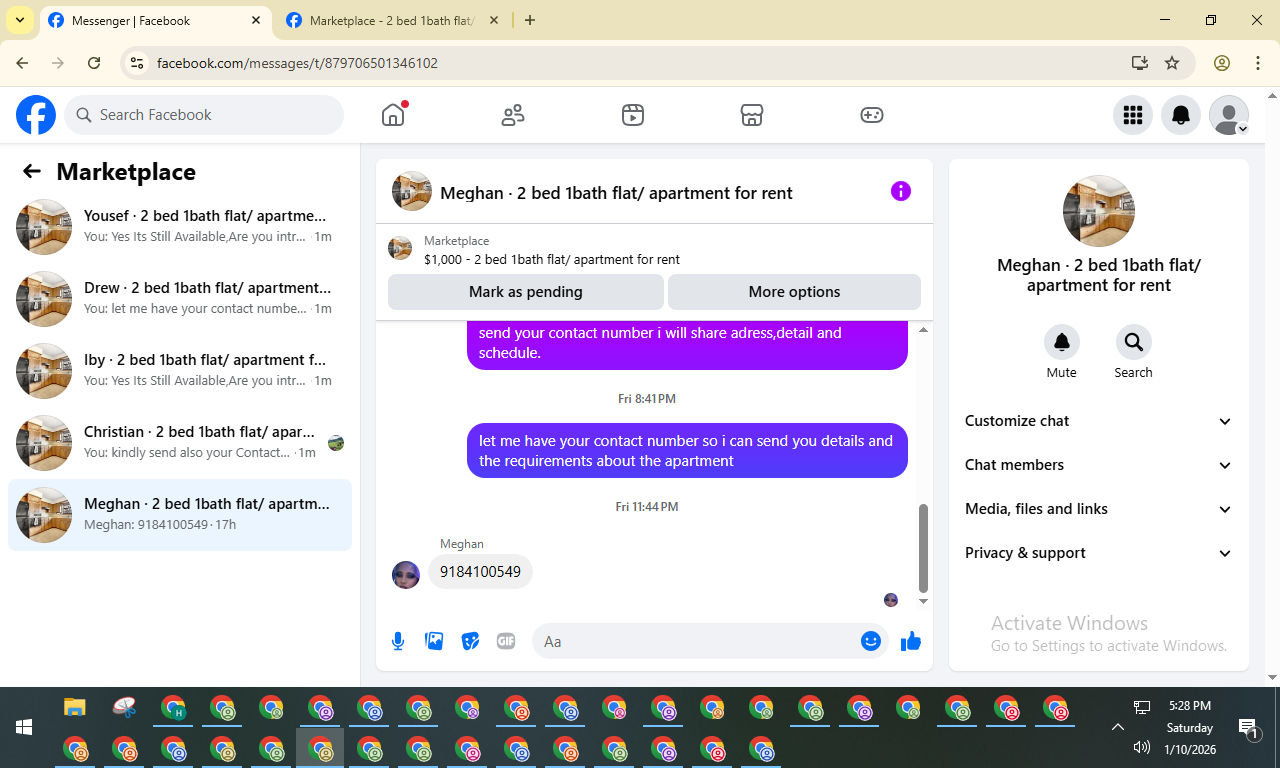Open taskbar notification center icon
The height and width of the screenshot is (768, 1280).
pos(1248,728)
